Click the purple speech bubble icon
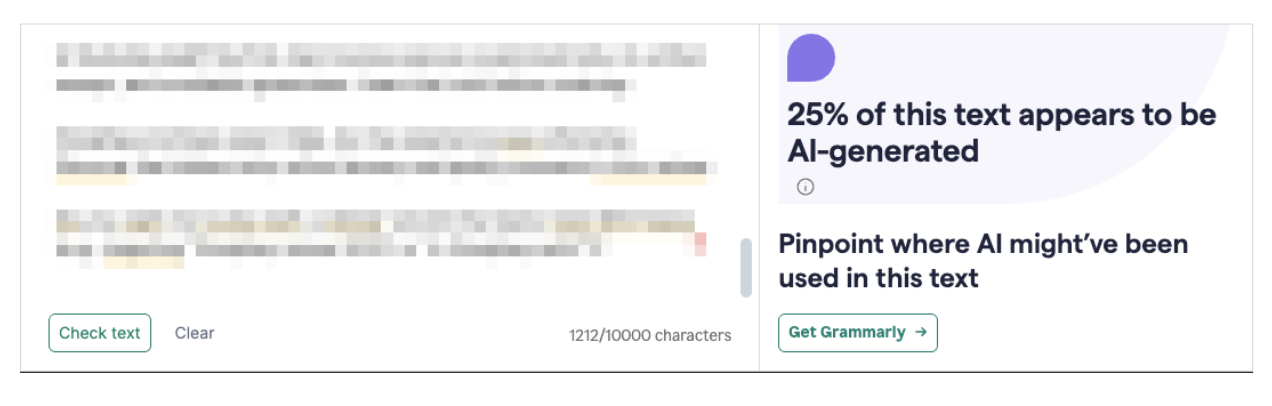The image size is (1272, 406). [x=811, y=58]
